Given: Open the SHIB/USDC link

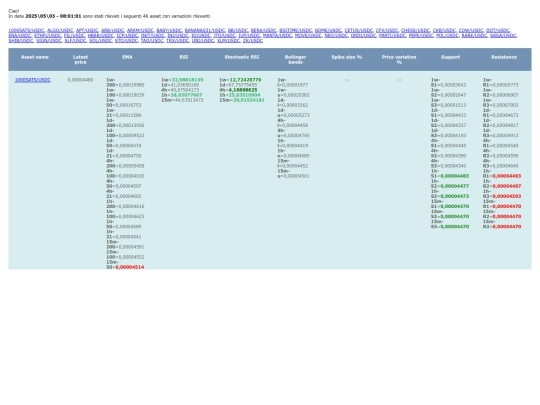Looking at the screenshot, I should click(21, 41).
